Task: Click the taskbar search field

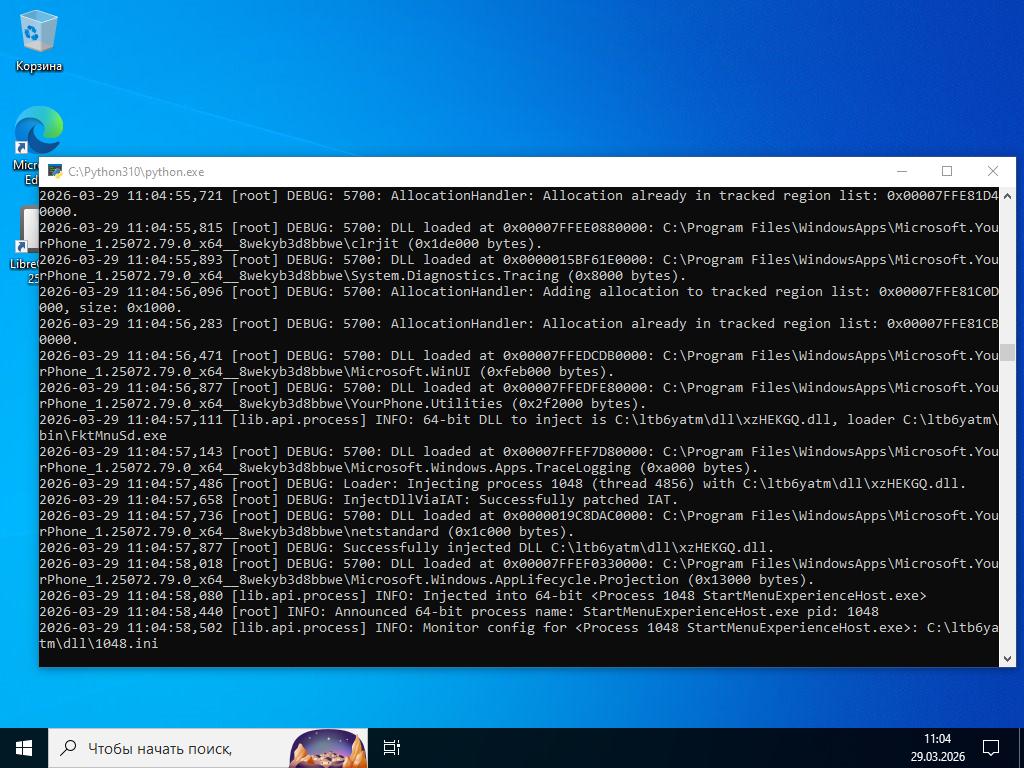Action: [x=170, y=747]
